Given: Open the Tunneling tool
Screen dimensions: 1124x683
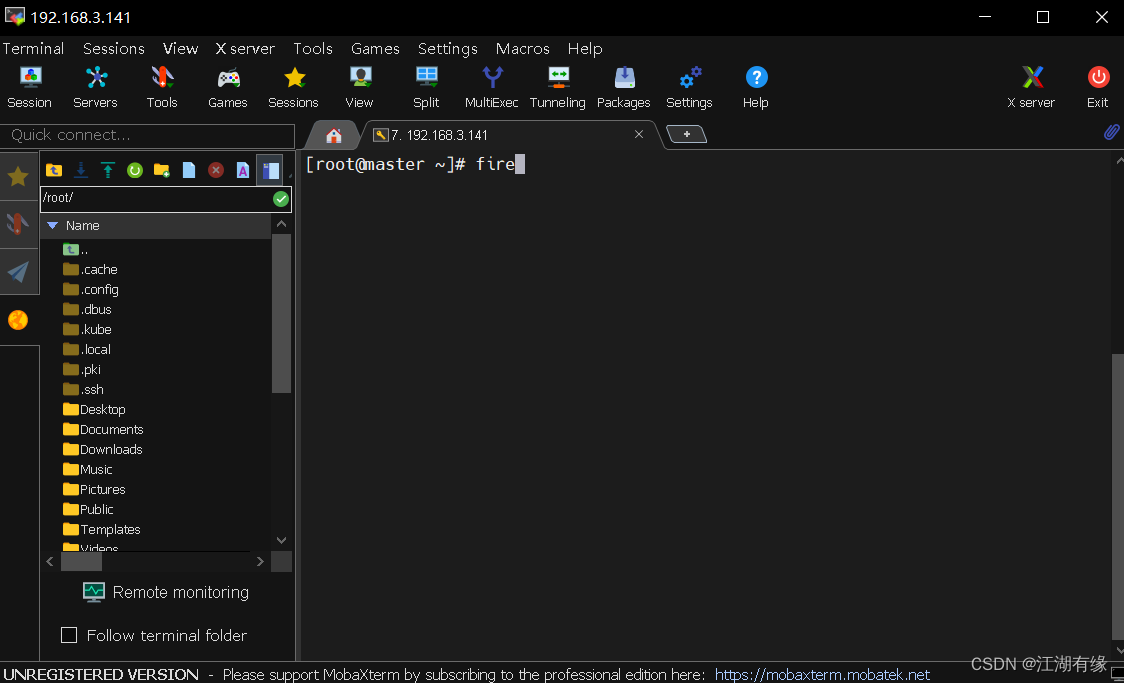Looking at the screenshot, I should coord(558,87).
